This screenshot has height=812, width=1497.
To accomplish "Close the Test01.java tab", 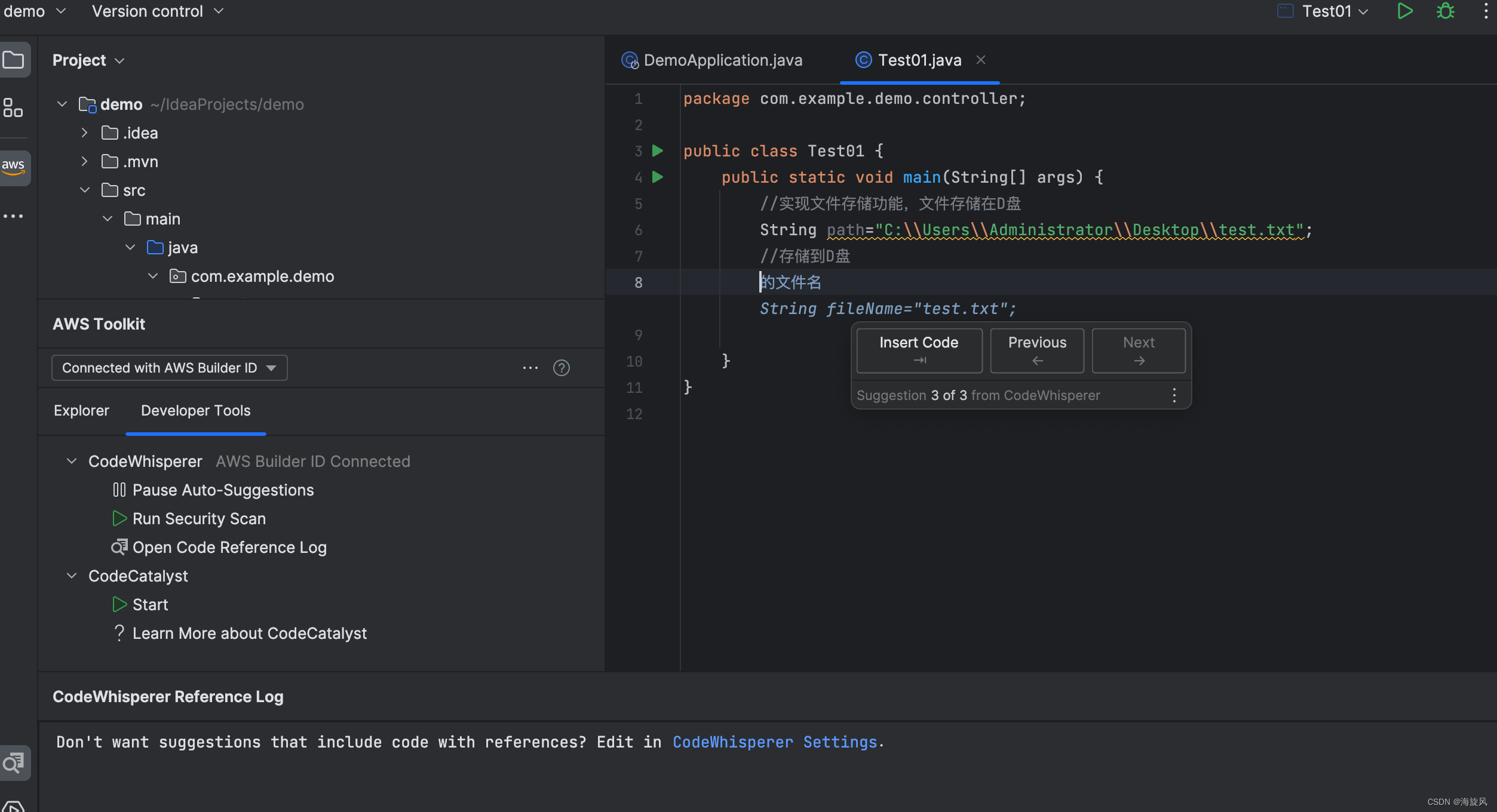I will click(x=981, y=60).
